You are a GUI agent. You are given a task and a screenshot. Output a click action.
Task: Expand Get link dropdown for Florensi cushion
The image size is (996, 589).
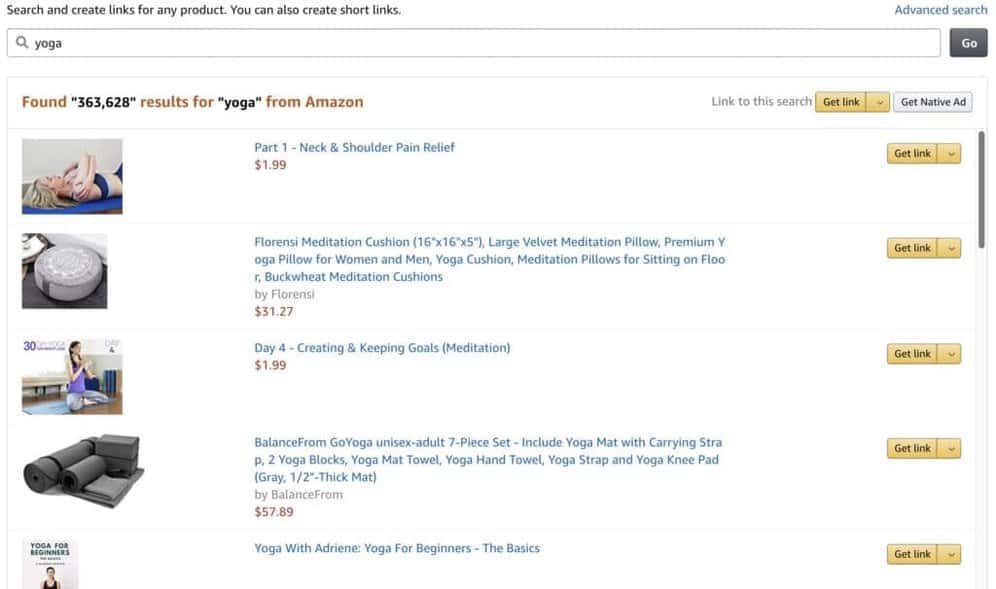pos(950,248)
